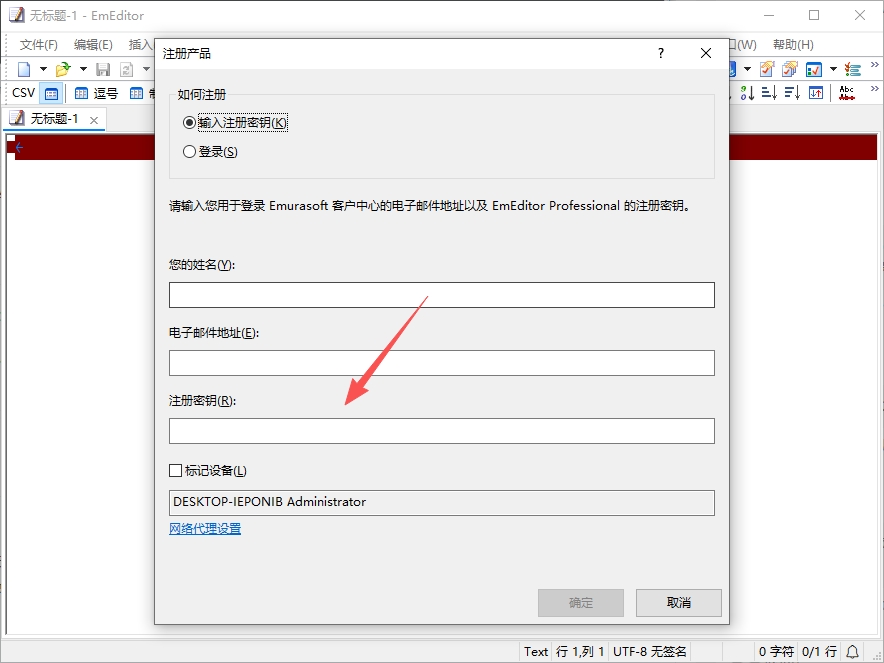
Task: Click the New file icon in toolbar
Action: [x=24, y=69]
